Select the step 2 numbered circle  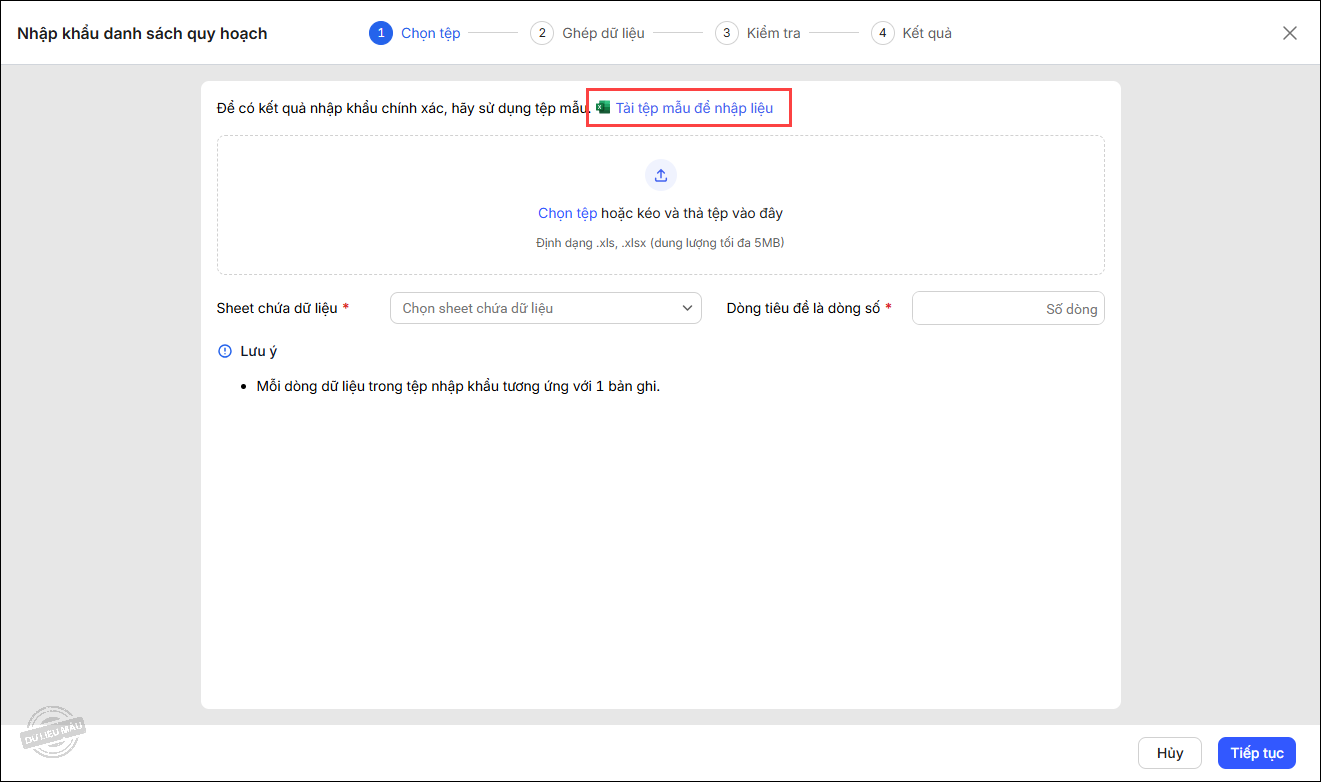click(541, 33)
